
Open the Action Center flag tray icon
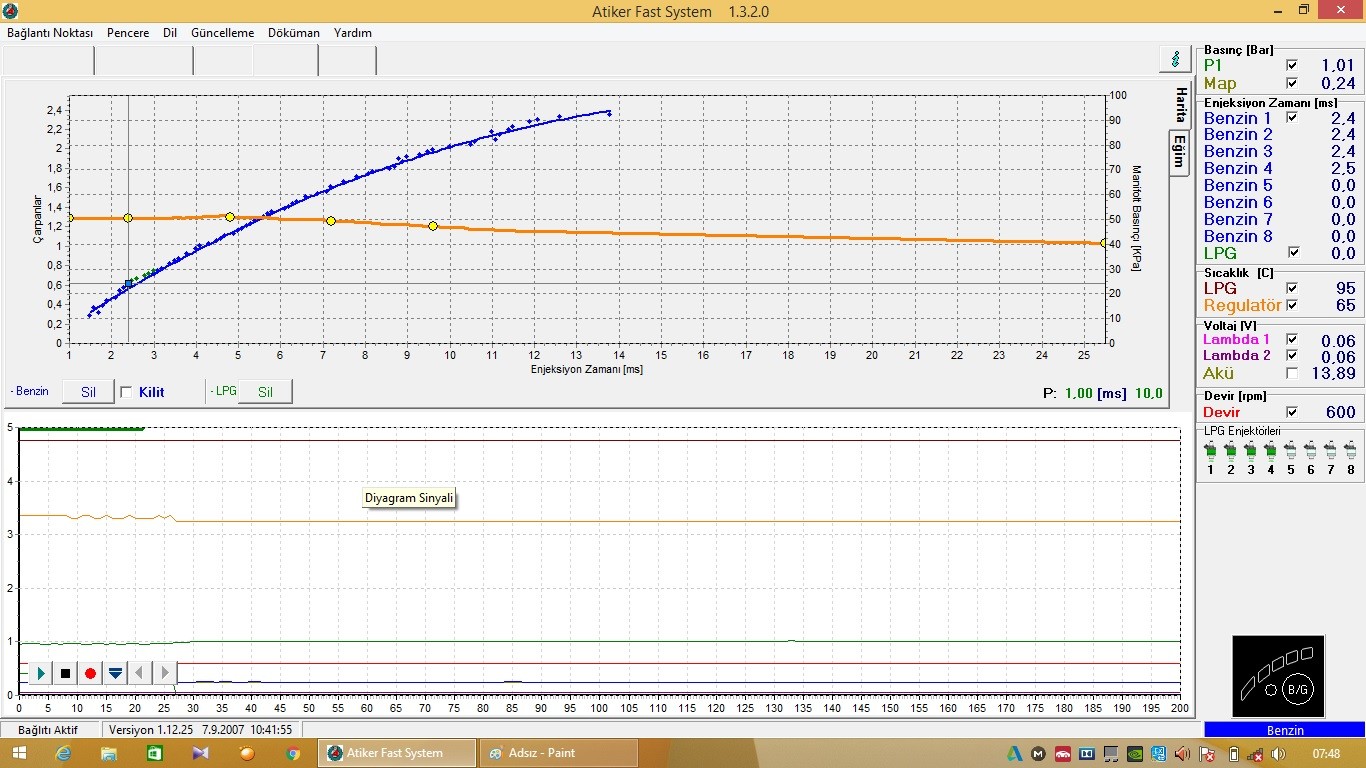pos(1208,753)
